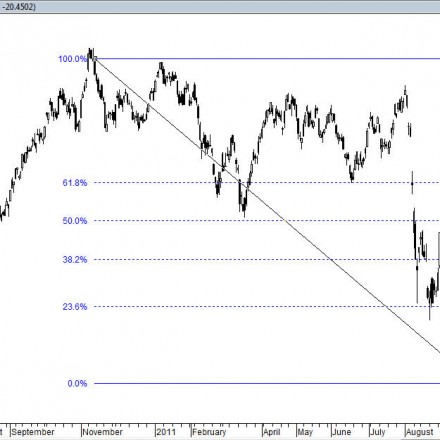Screen dimensions: 440x440
Task: Click the -20.4502) value in title bar
Action: 18,7
